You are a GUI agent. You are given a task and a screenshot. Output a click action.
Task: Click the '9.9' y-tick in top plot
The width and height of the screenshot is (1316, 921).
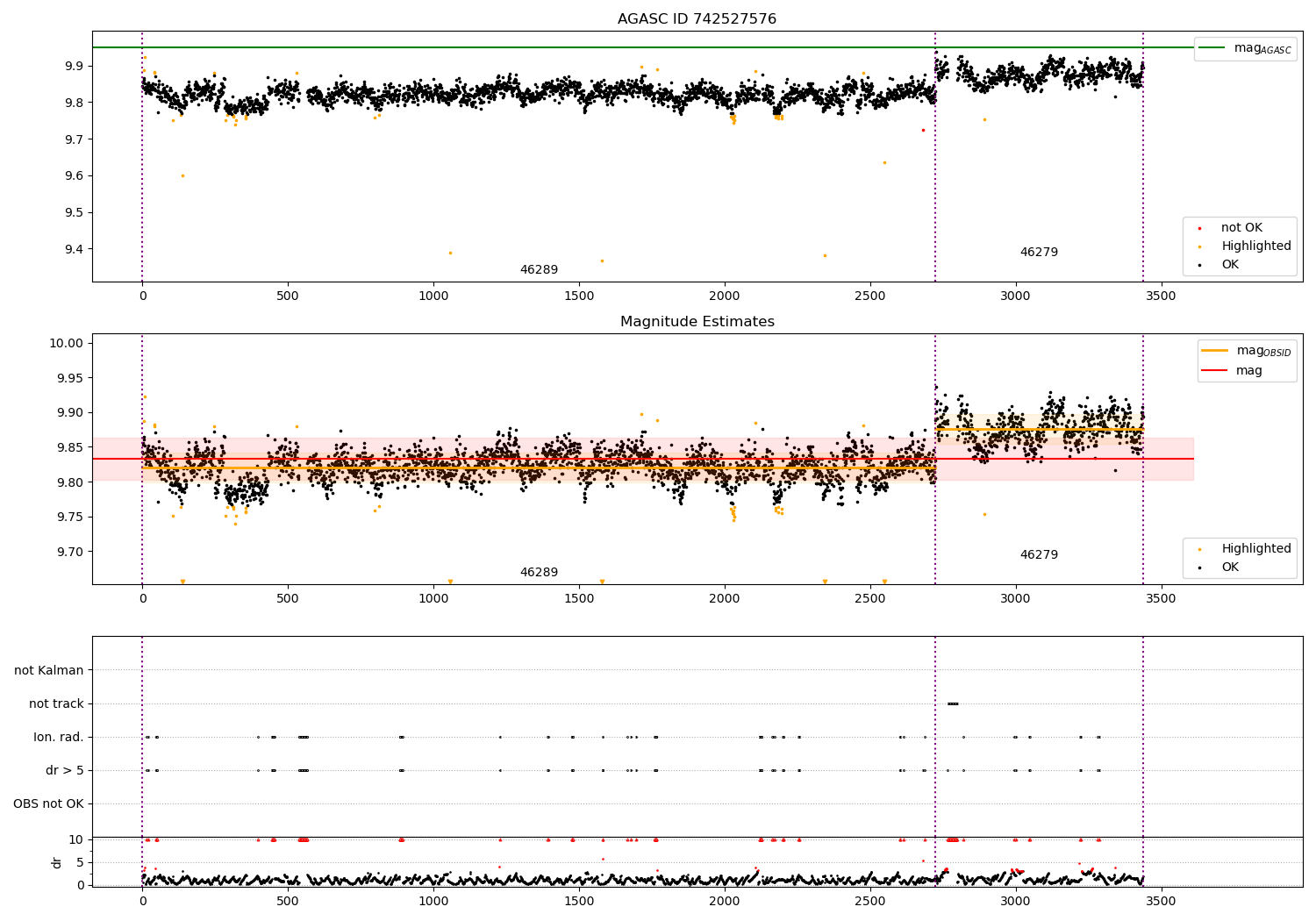75,67
